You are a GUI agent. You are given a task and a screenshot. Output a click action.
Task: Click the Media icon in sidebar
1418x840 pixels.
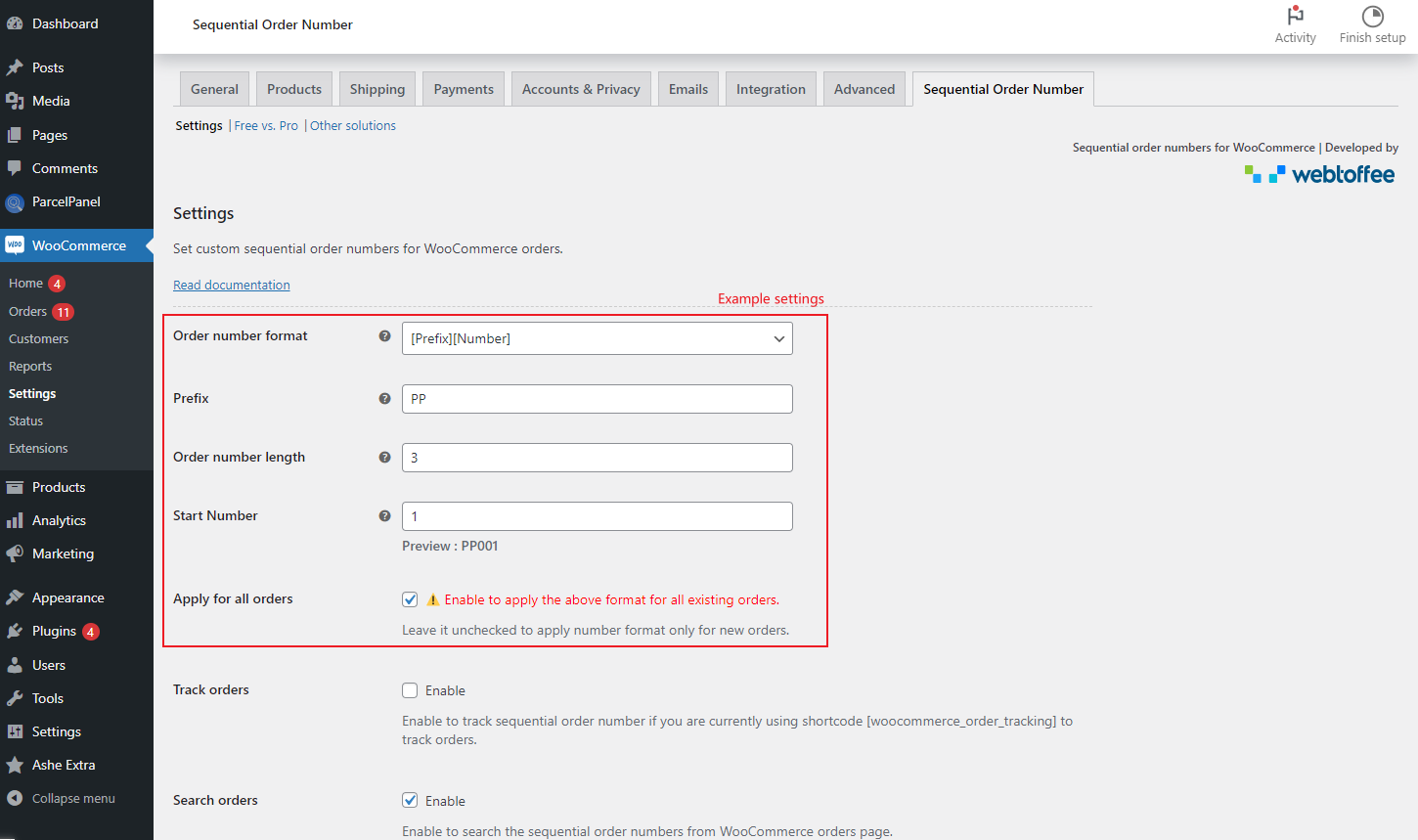(15, 101)
